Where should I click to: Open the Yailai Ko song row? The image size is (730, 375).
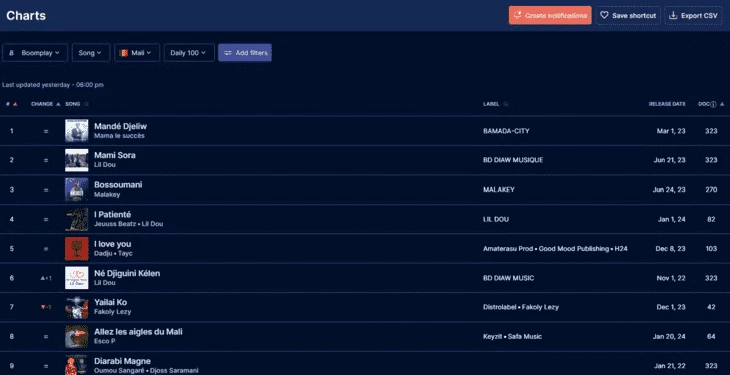(x=365, y=307)
